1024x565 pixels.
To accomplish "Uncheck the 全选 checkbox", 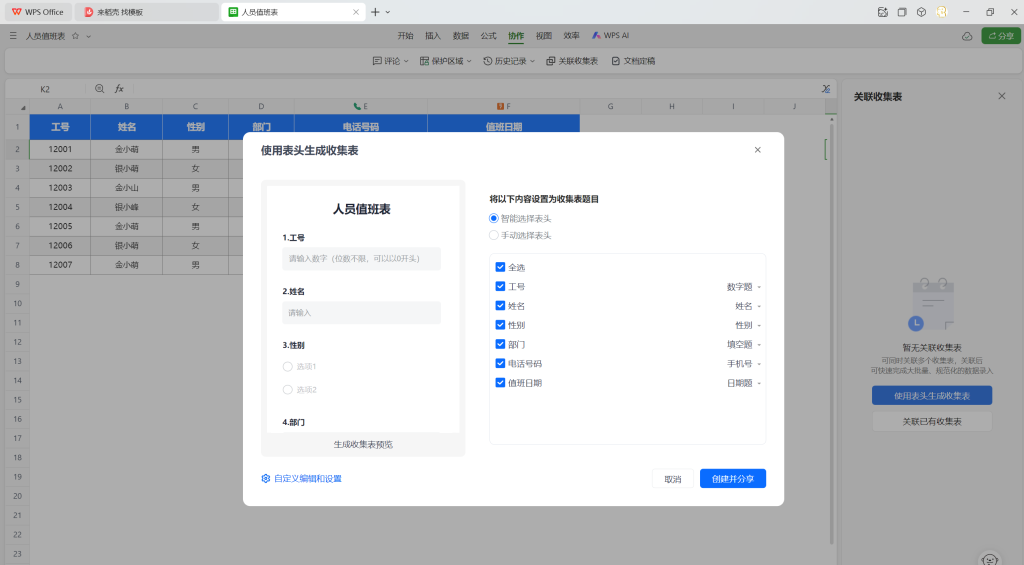I will pos(500,267).
